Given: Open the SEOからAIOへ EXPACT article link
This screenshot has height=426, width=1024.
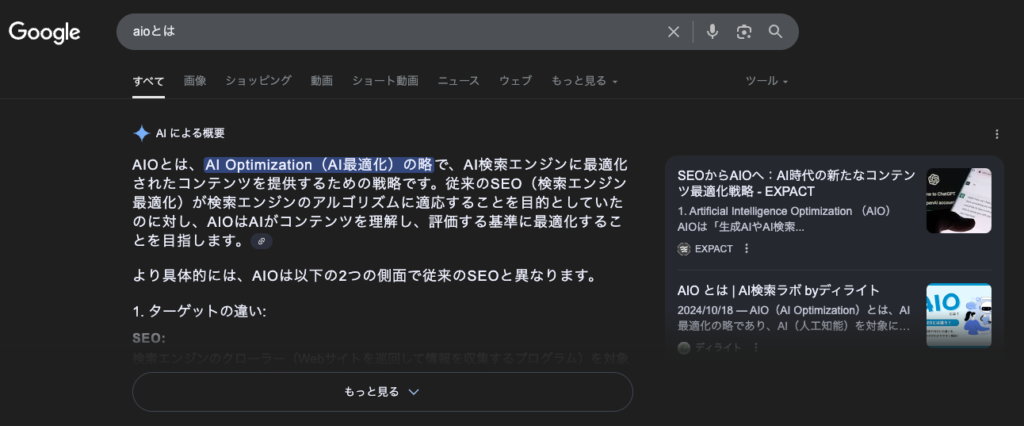Looking at the screenshot, I should click(796, 184).
